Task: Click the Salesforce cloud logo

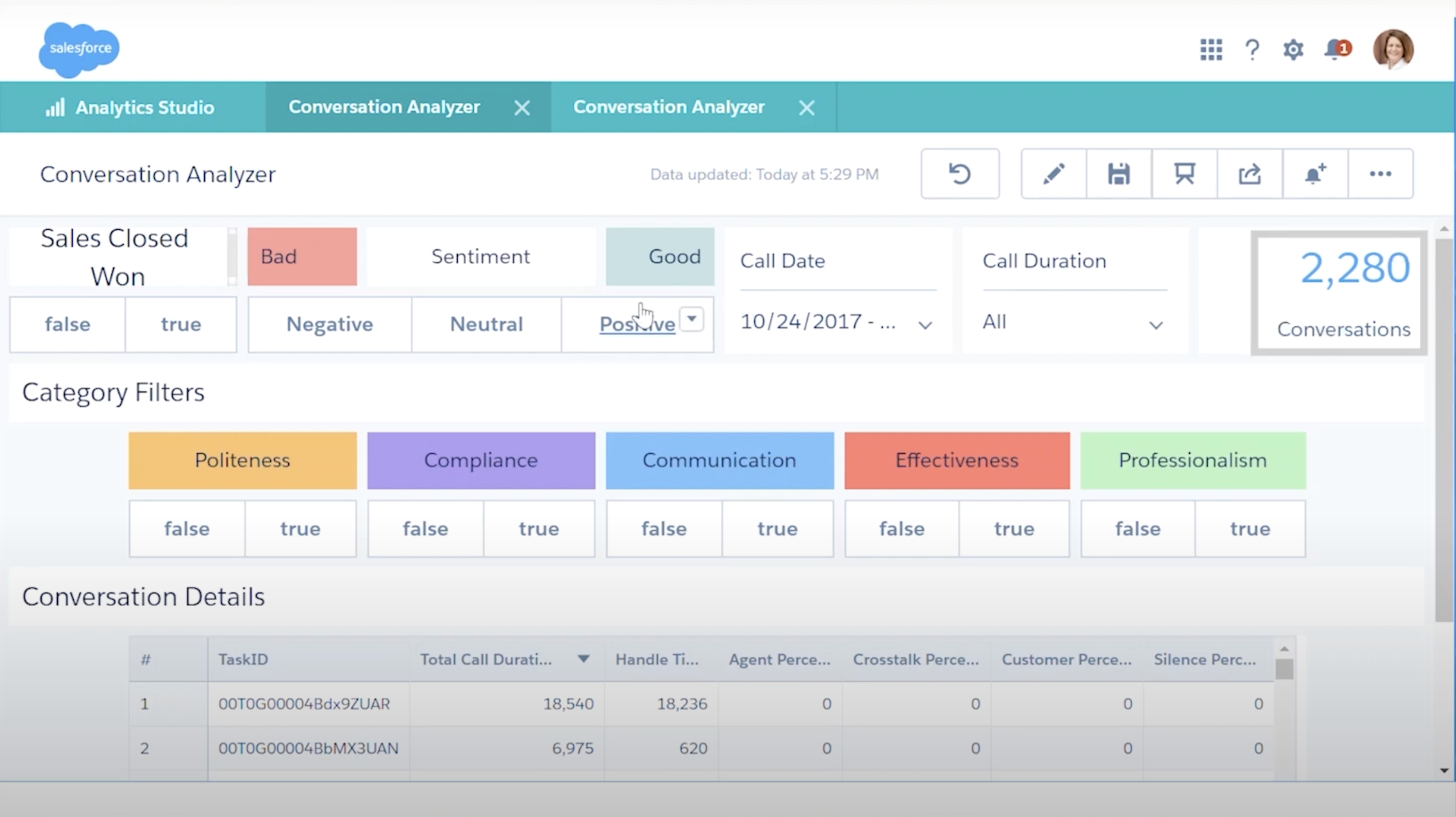Action: click(79, 49)
